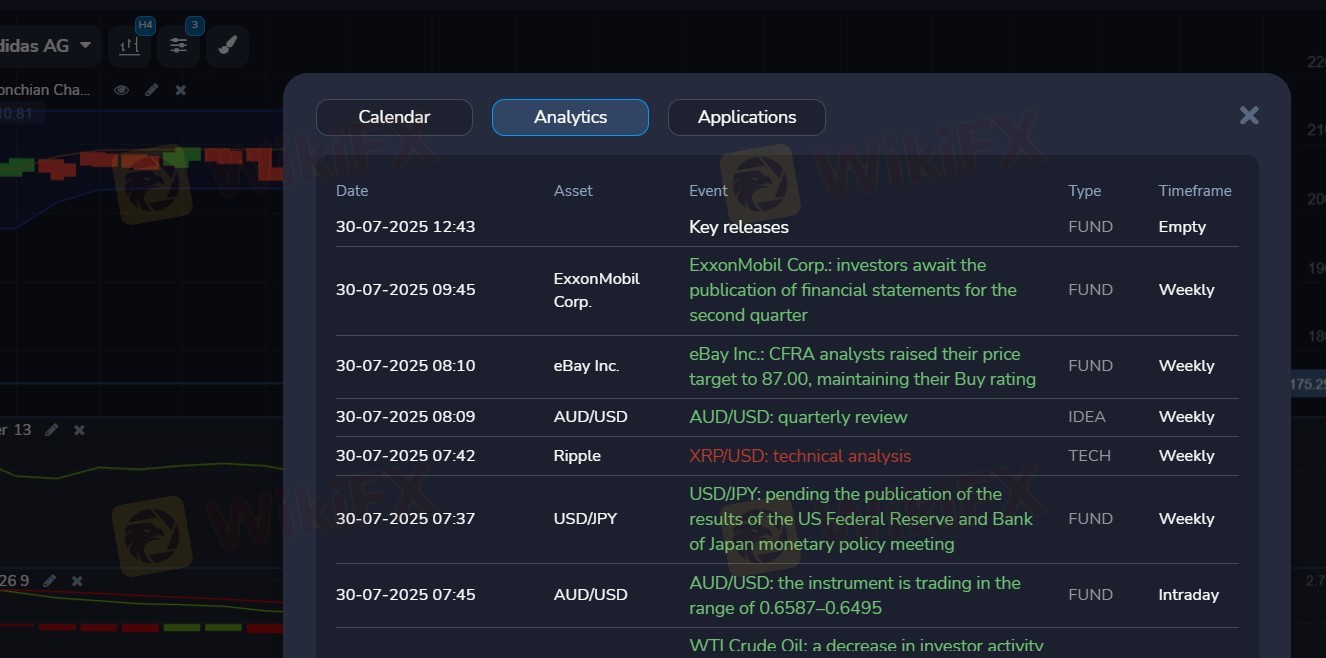Click the AUD/USD asset in the 07:45 row
The height and width of the screenshot is (658, 1326).
(x=591, y=595)
